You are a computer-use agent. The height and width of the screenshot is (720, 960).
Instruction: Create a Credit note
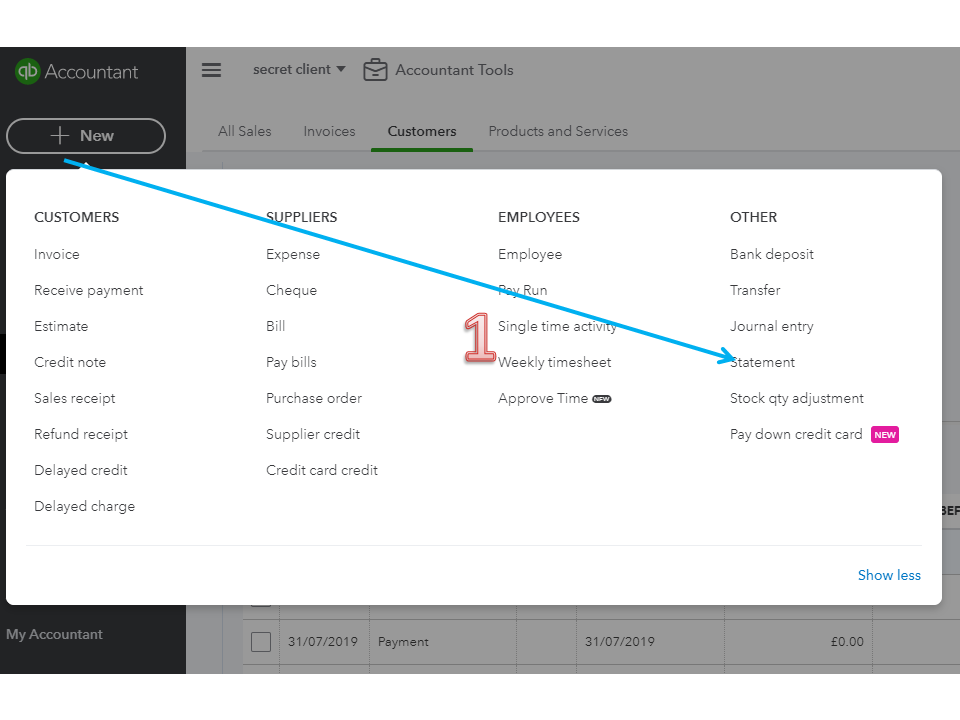[x=70, y=362]
